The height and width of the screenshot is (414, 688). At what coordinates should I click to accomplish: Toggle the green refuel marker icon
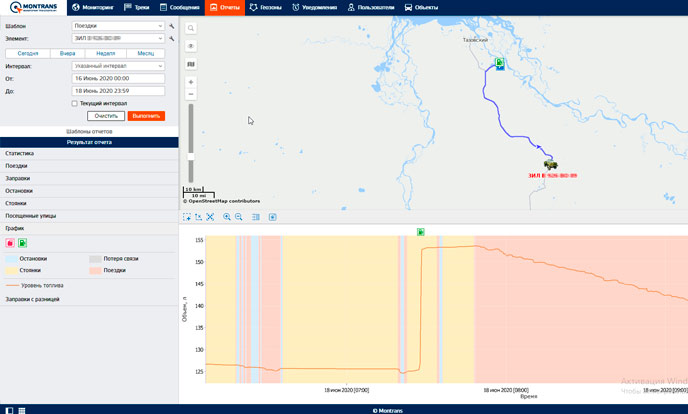pos(22,243)
